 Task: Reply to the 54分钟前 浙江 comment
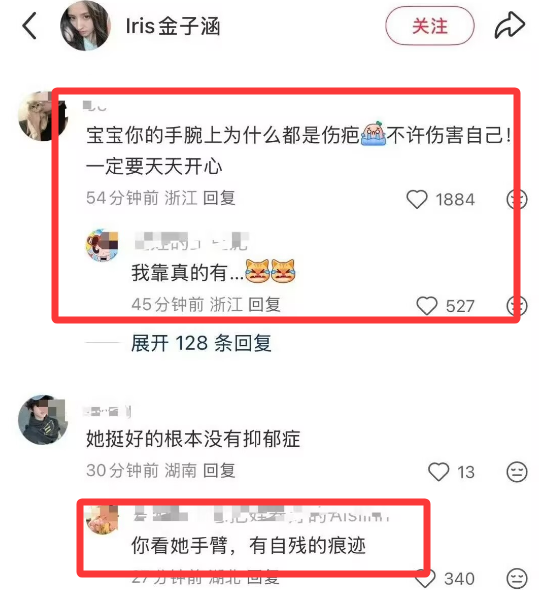[219, 198]
